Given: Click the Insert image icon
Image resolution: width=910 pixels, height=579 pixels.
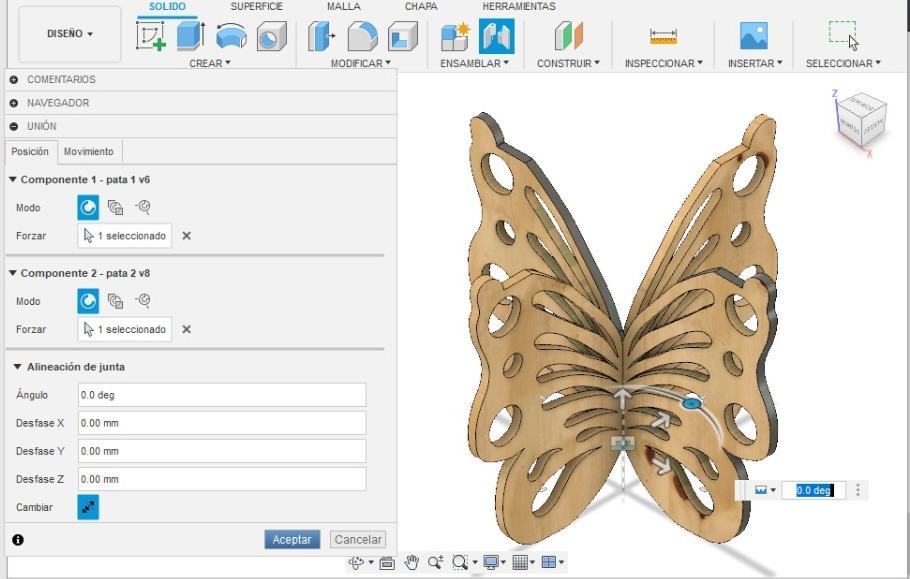Looking at the screenshot, I should (754, 36).
